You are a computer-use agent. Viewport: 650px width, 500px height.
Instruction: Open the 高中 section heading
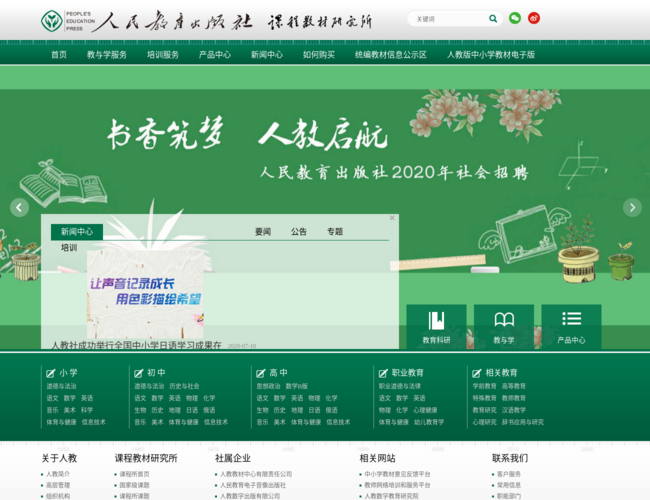click(278, 373)
